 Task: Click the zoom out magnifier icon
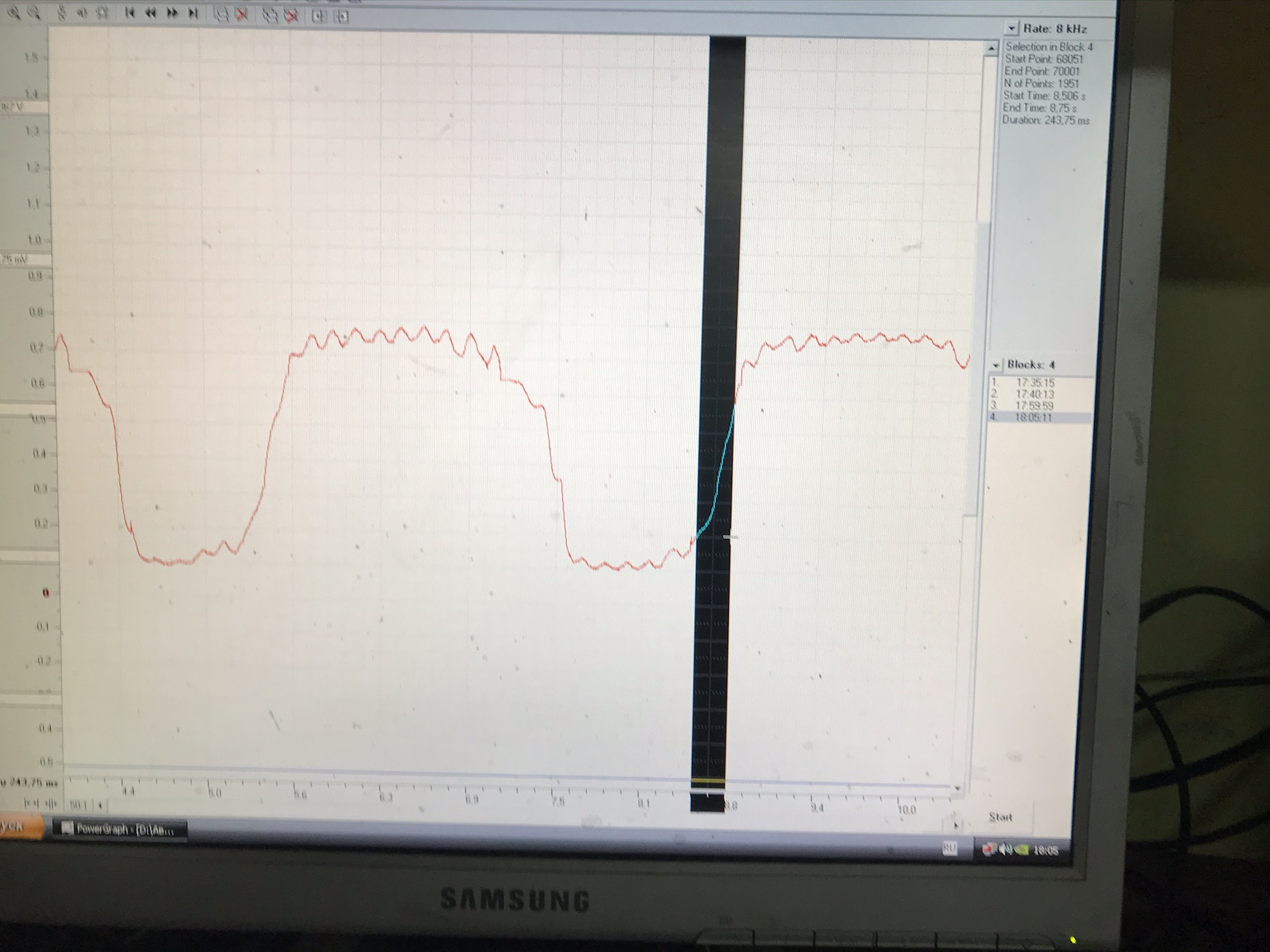tap(34, 13)
